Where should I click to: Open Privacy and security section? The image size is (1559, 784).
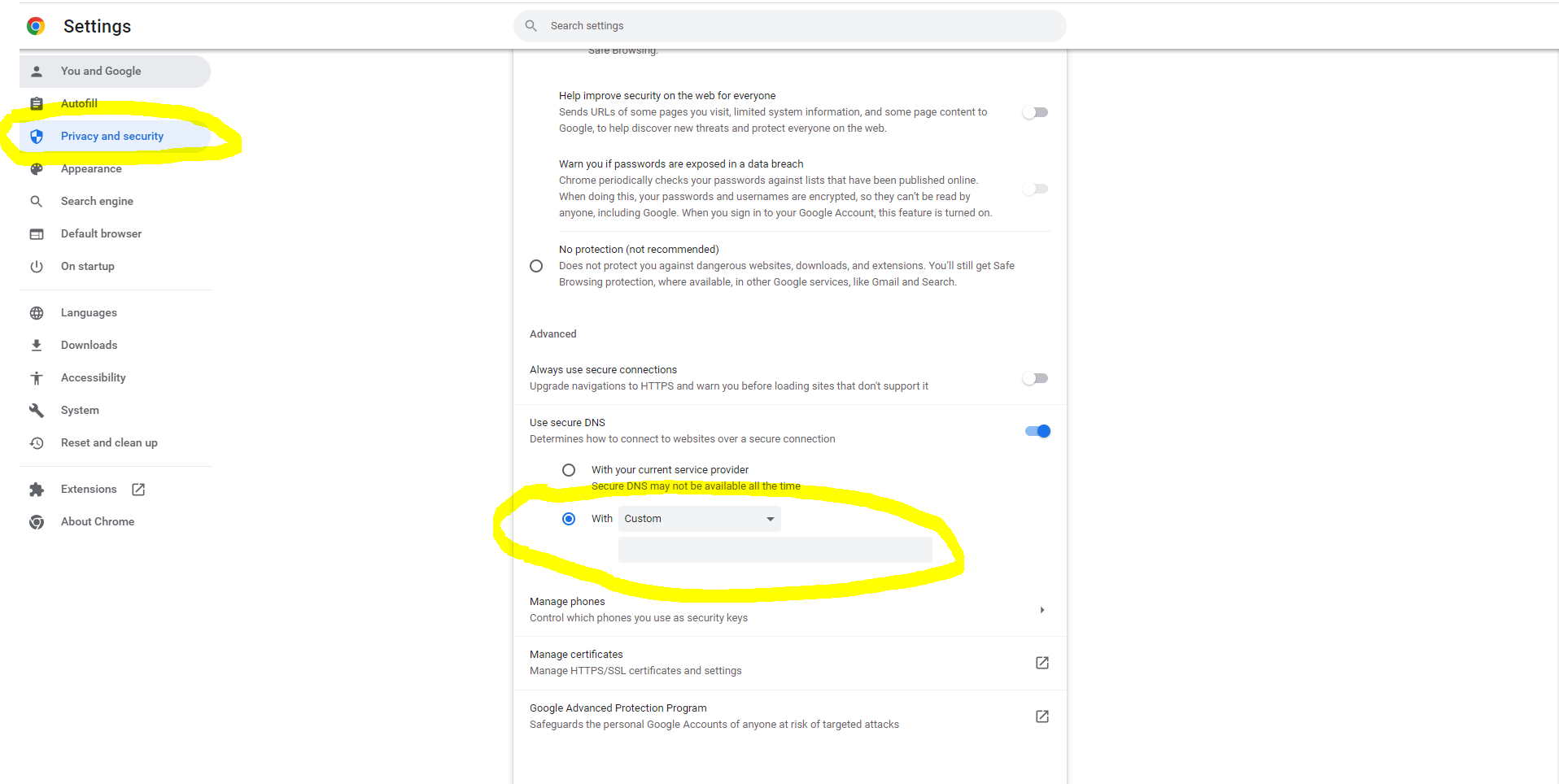tap(115, 137)
